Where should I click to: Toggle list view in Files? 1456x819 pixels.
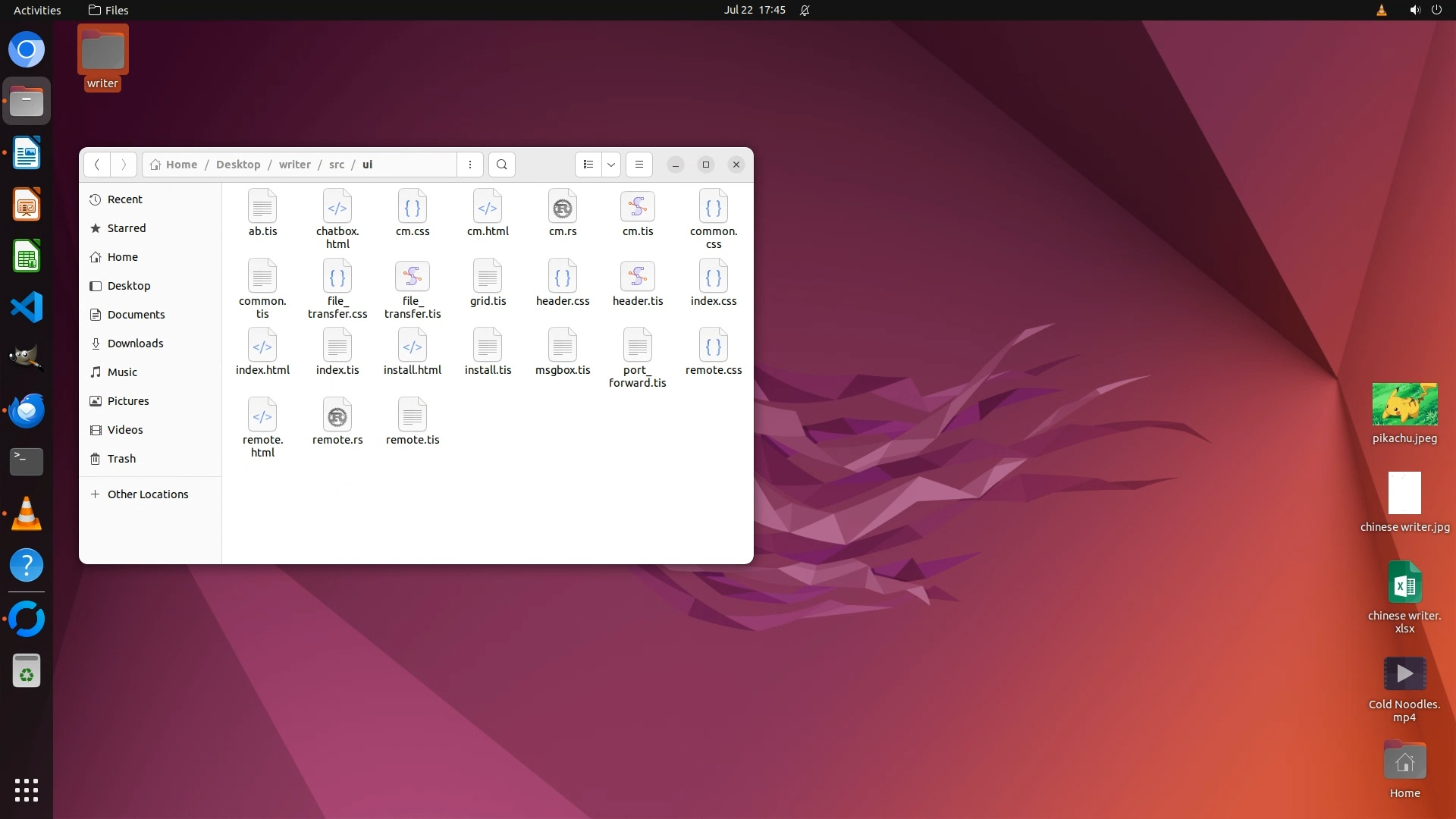(588, 165)
